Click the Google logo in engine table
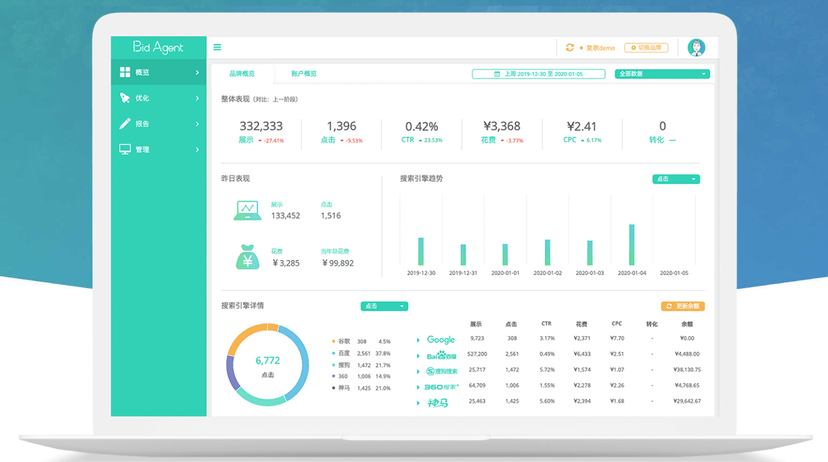Viewport: 828px width, 462px height. (x=440, y=340)
